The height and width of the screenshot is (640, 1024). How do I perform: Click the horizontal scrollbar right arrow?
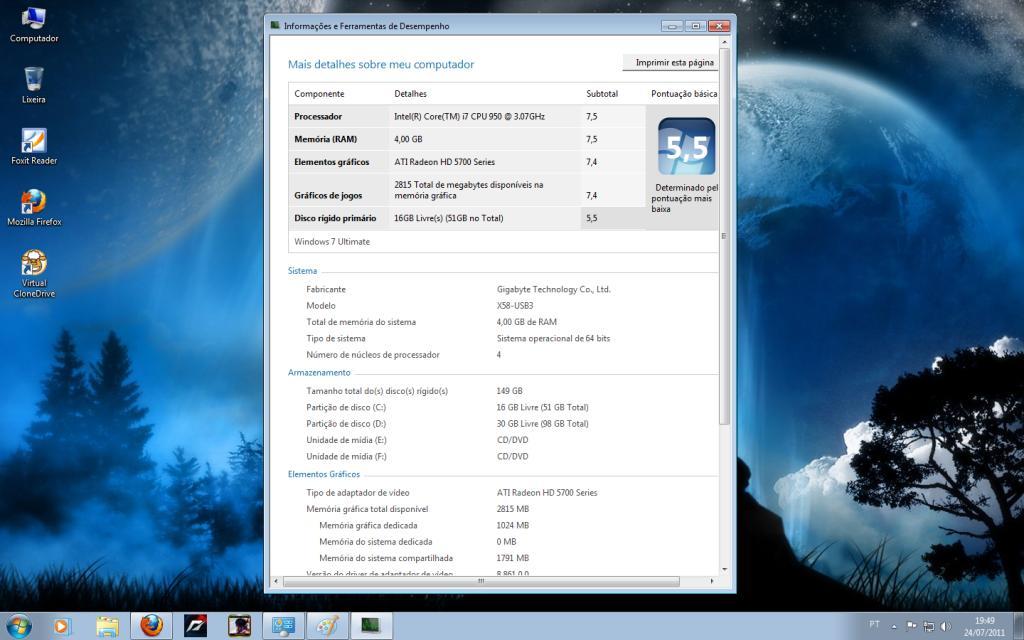click(x=712, y=581)
